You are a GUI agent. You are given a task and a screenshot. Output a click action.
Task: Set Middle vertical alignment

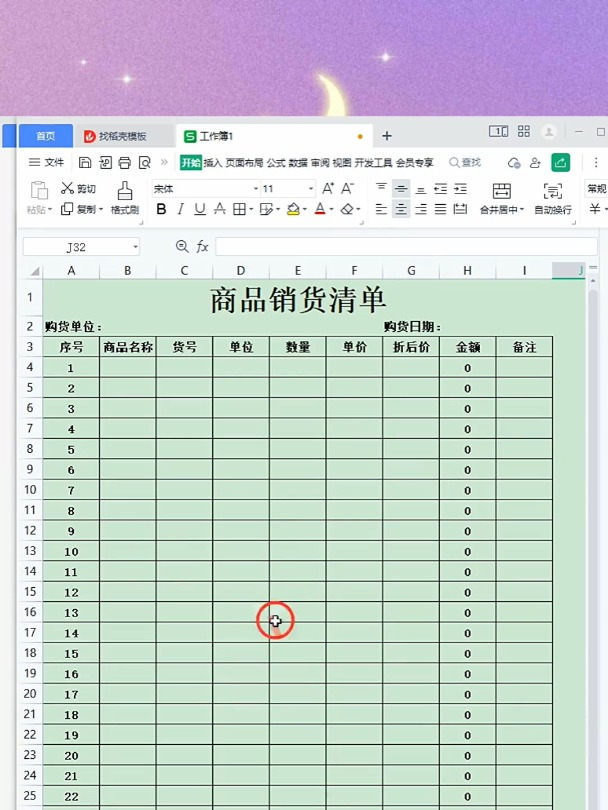tap(401, 188)
